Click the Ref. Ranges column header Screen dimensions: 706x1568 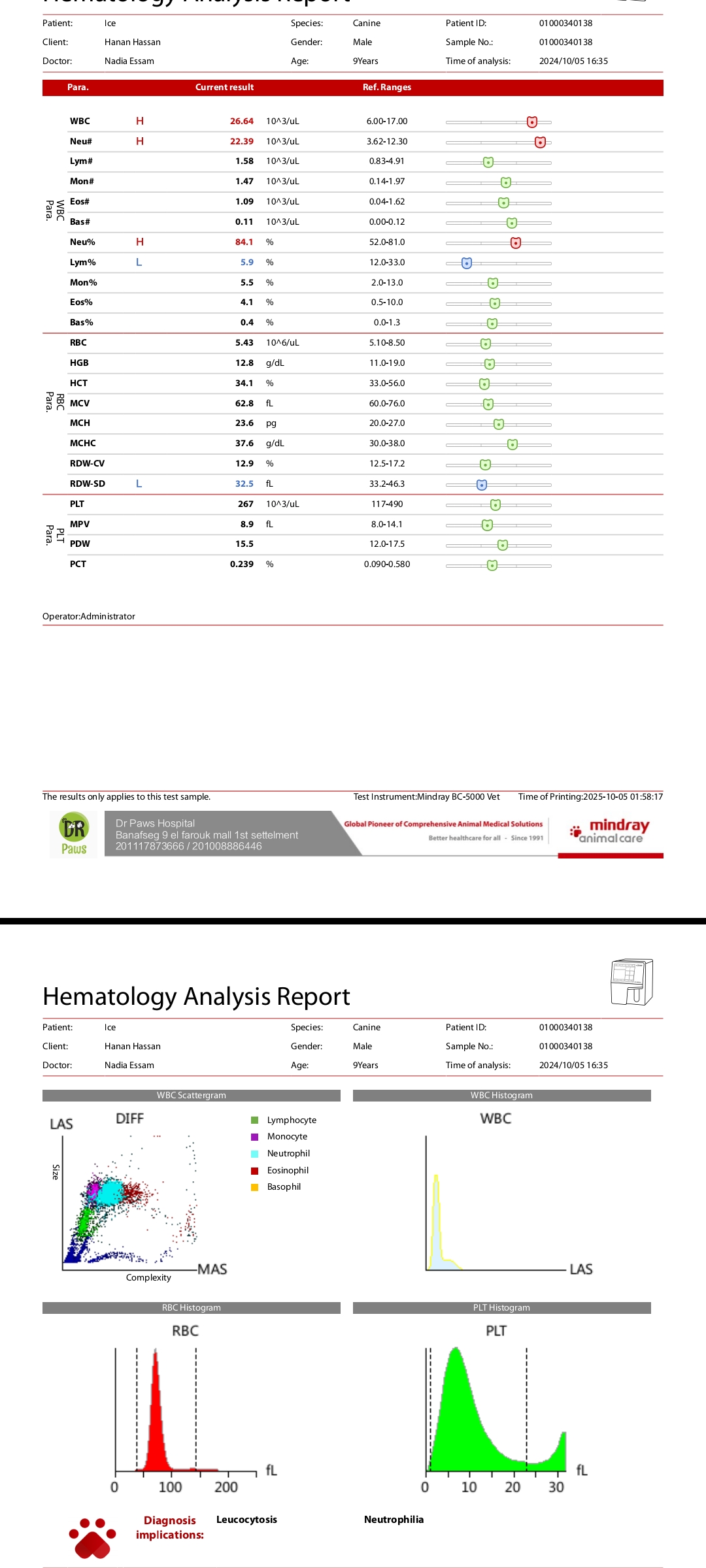pyautogui.click(x=387, y=88)
